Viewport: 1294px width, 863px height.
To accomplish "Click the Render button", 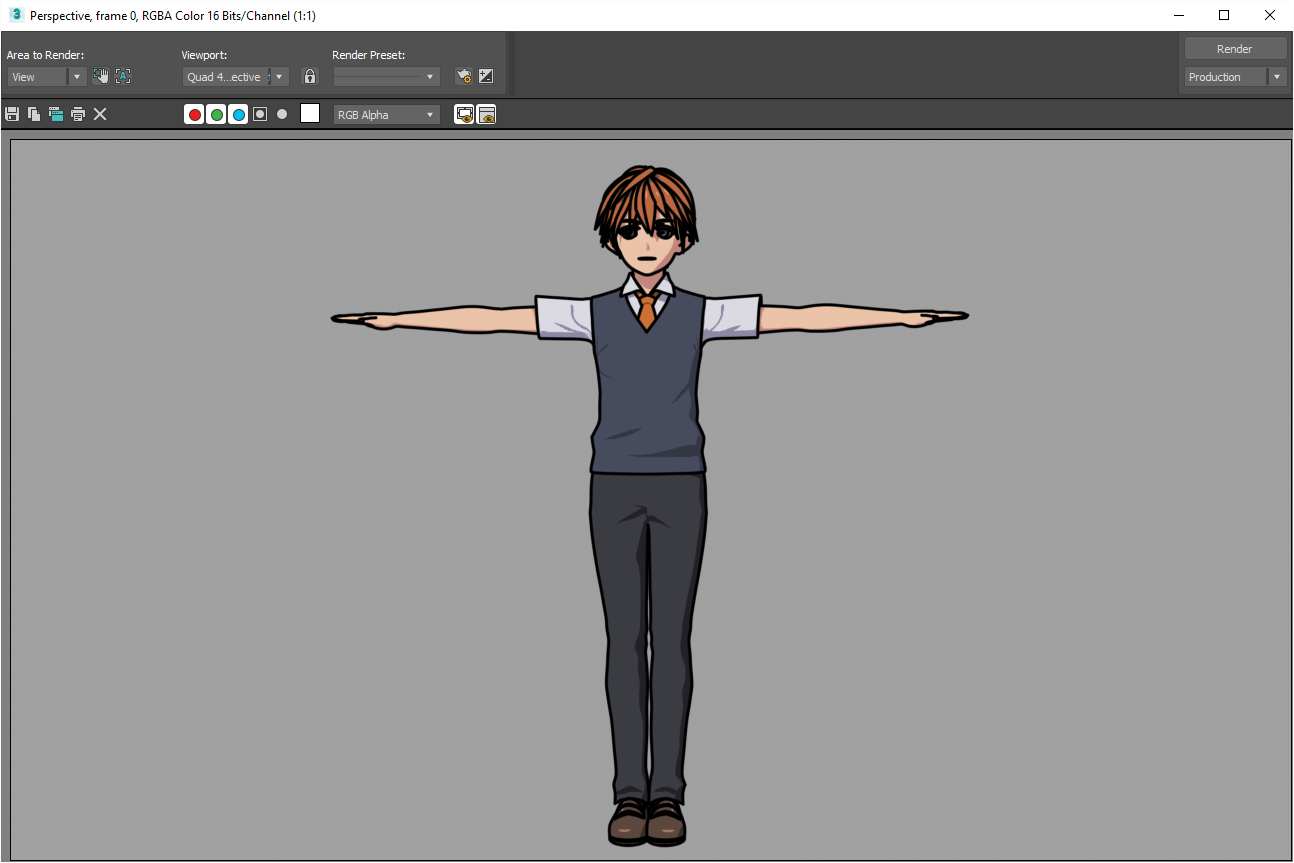I will pyautogui.click(x=1234, y=49).
